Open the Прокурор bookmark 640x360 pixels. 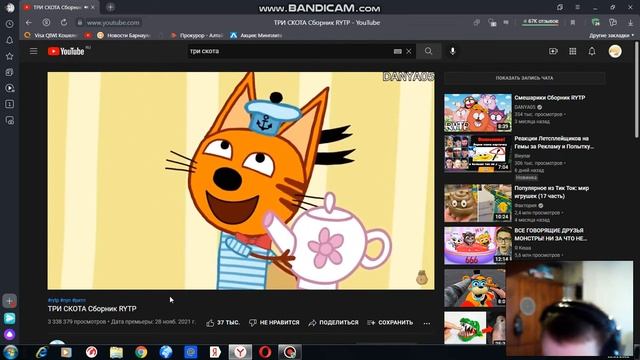(197, 36)
